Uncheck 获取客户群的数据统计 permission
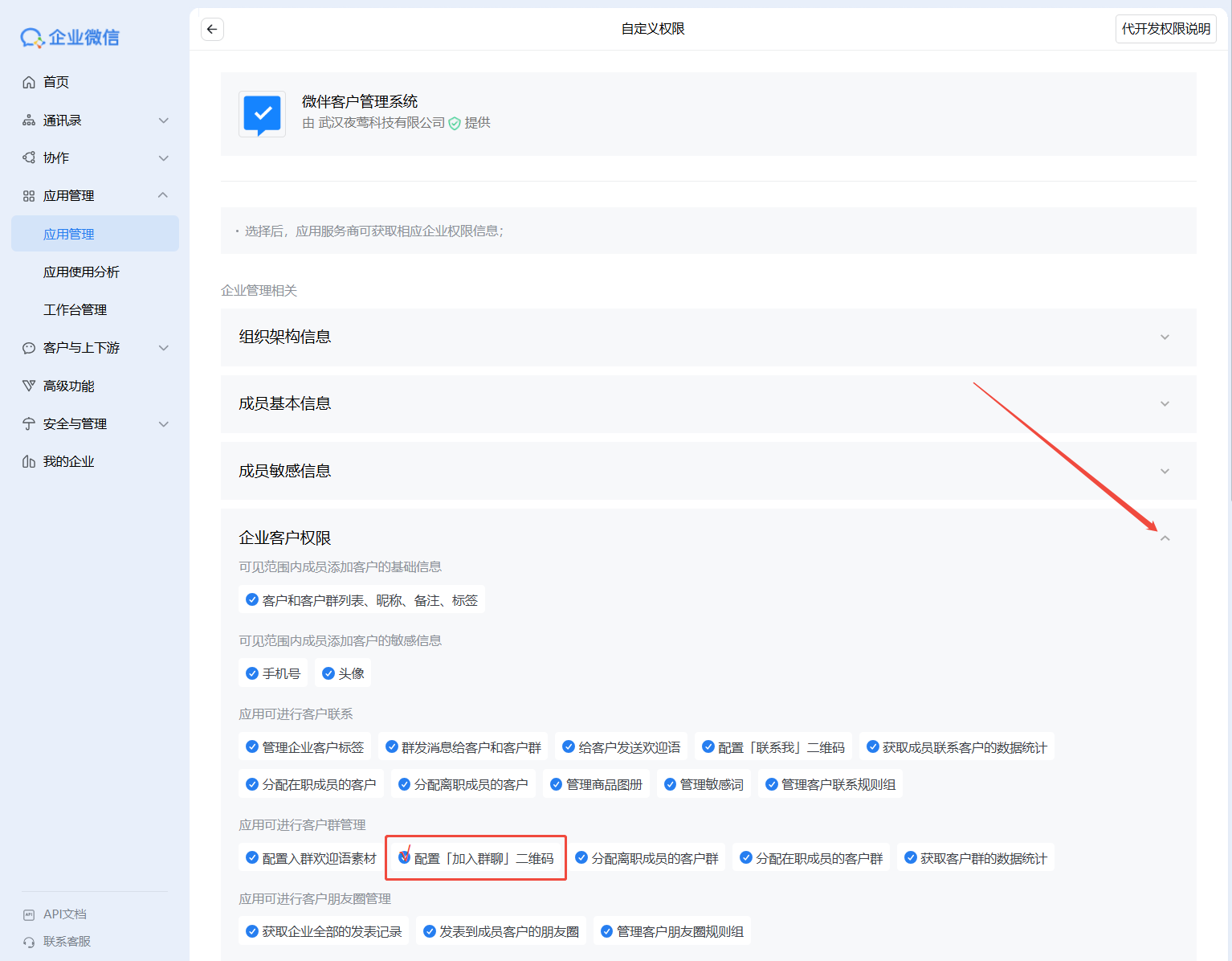 [911, 857]
